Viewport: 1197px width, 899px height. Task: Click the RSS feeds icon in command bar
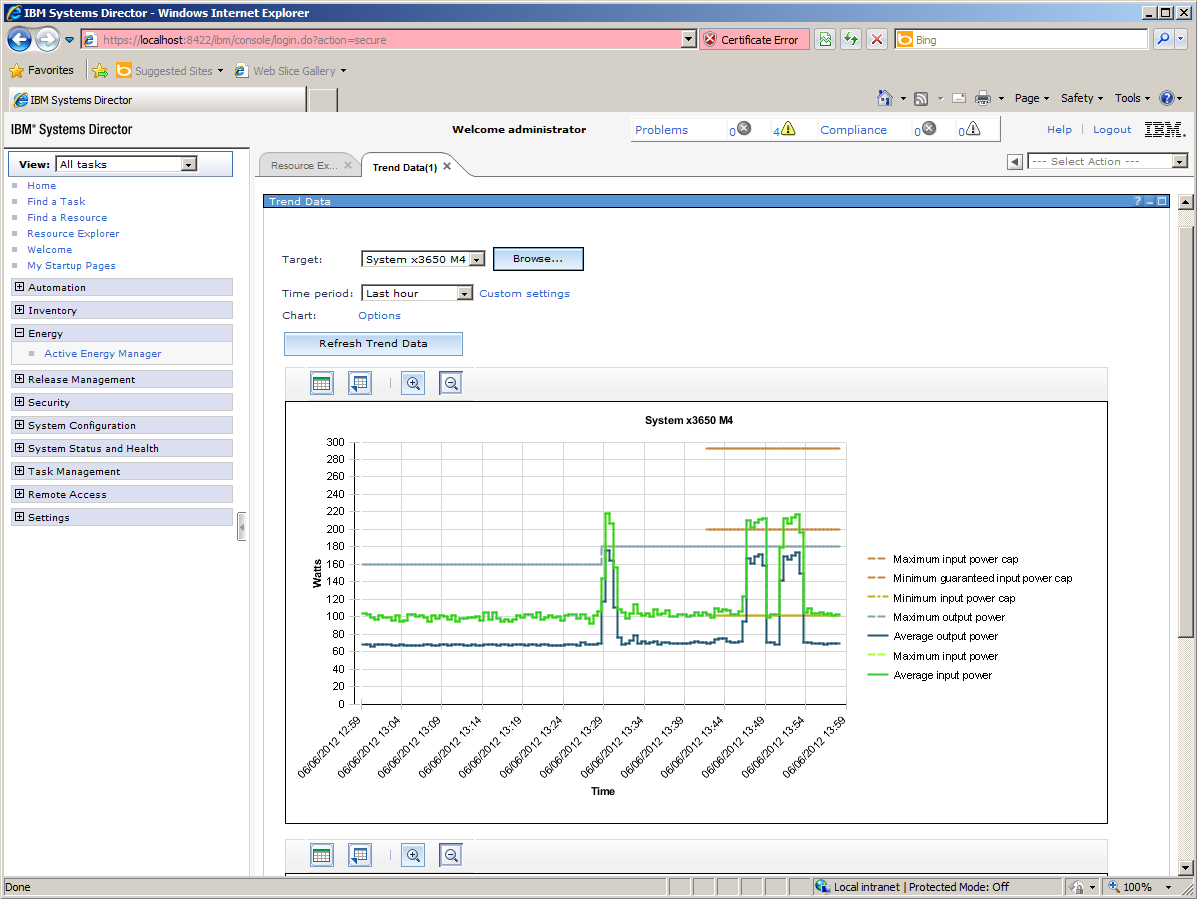[x=921, y=98]
